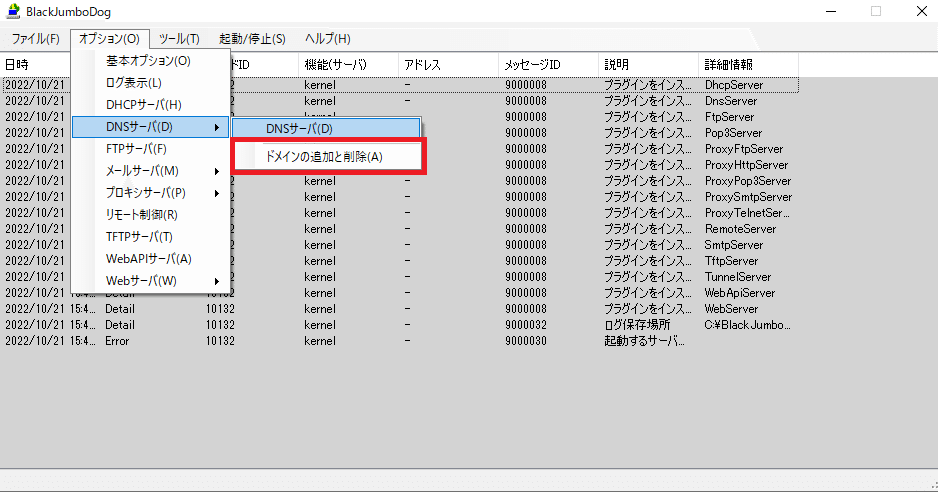Select the Pop3Server log row
938x492 pixels.
point(400,133)
